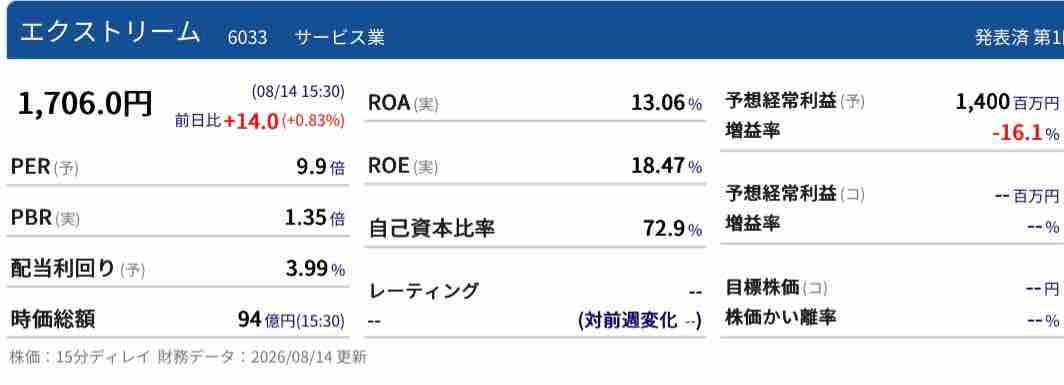1064x385 pixels.
Task: Select the stock code 6033
Action: [248, 37]
